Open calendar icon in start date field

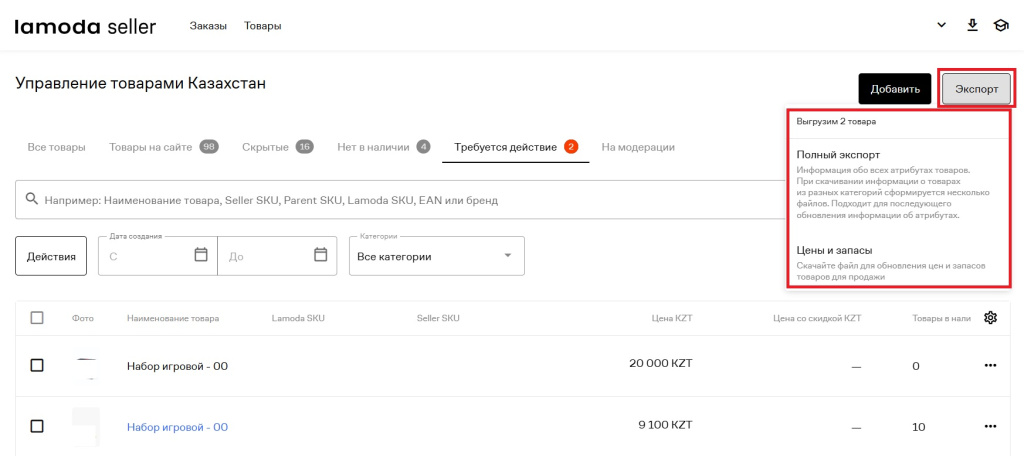click(x=201, y=255)
